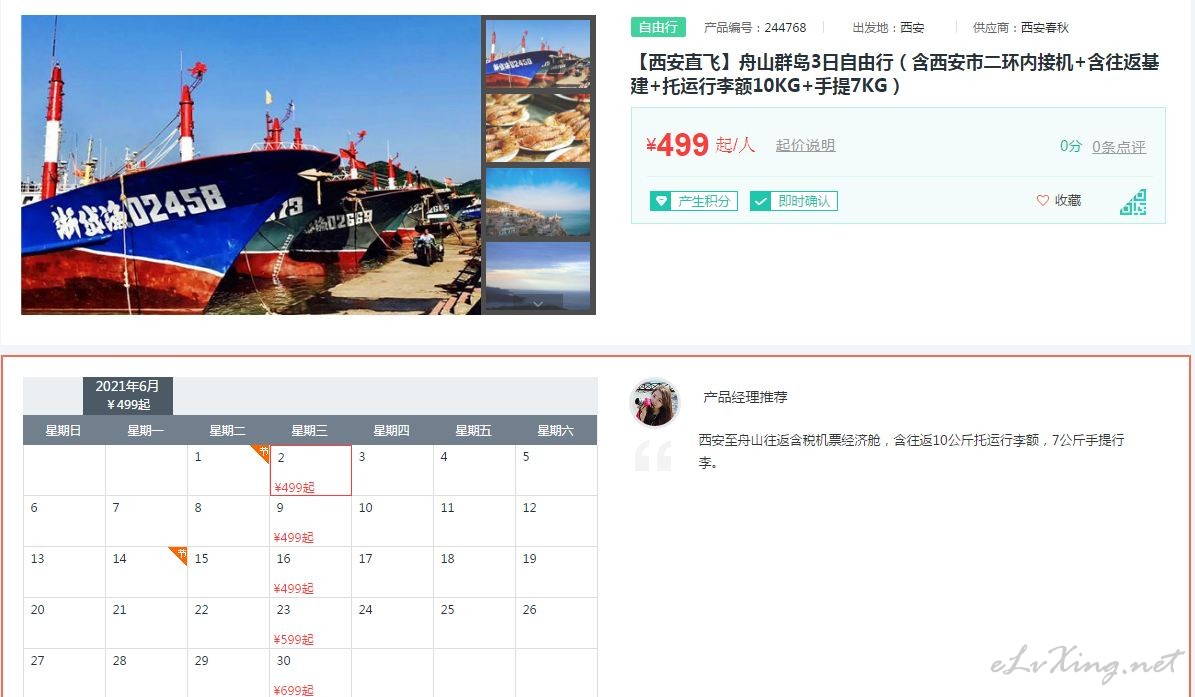The width and height of the screenshot is (1195, 697).
Task: Select the 2021年6月 month tab
Action: (128, 395)
